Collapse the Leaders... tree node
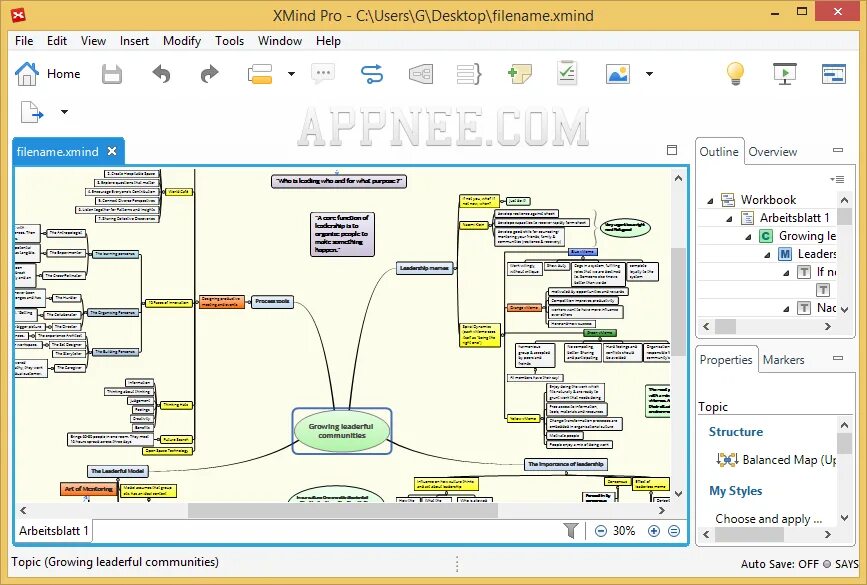The image size is (867, 585). 767,255
